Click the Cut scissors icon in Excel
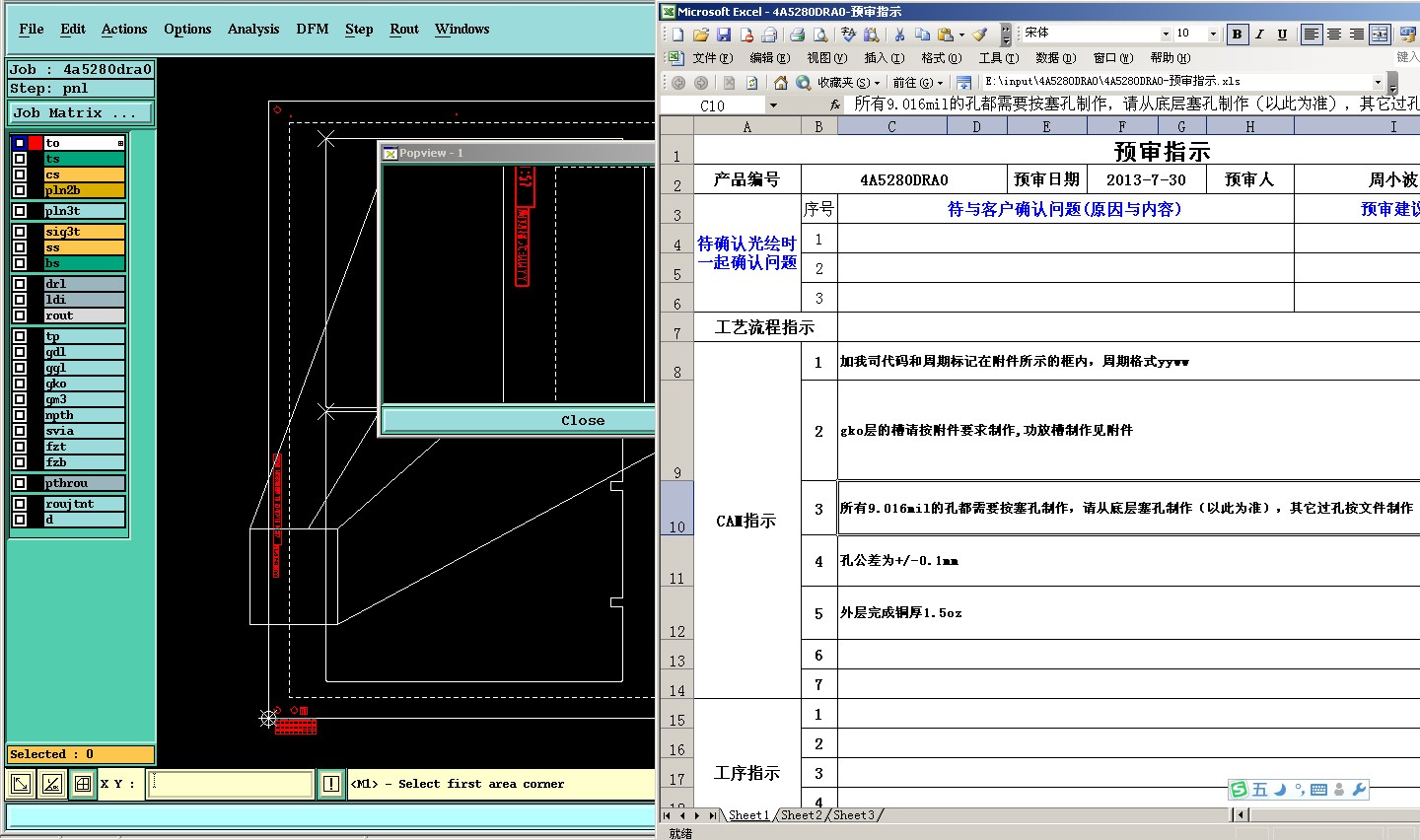 [x=899, y=35]
